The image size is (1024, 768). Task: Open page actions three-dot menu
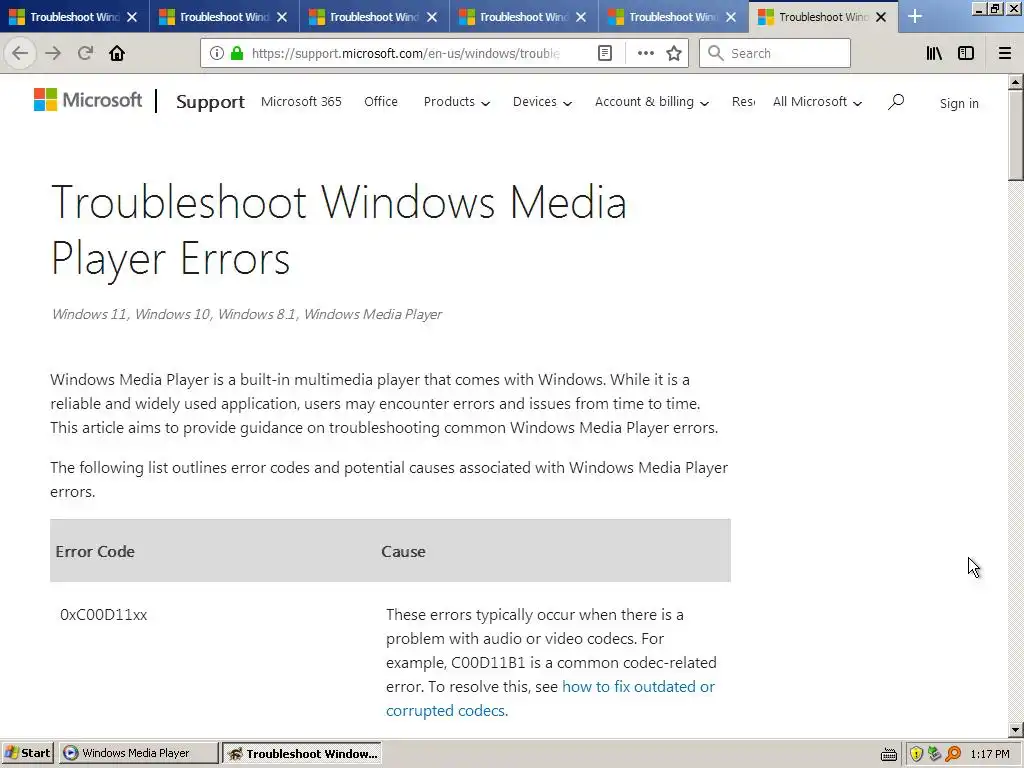click(x=645, y=53)
